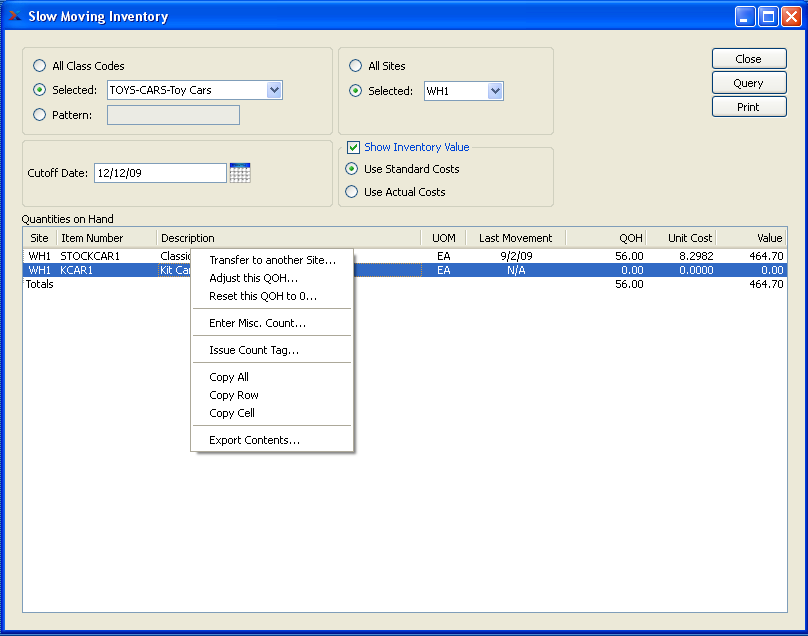Pick Reset this QOH to 0
808x636 pixels.
(262, 296)
